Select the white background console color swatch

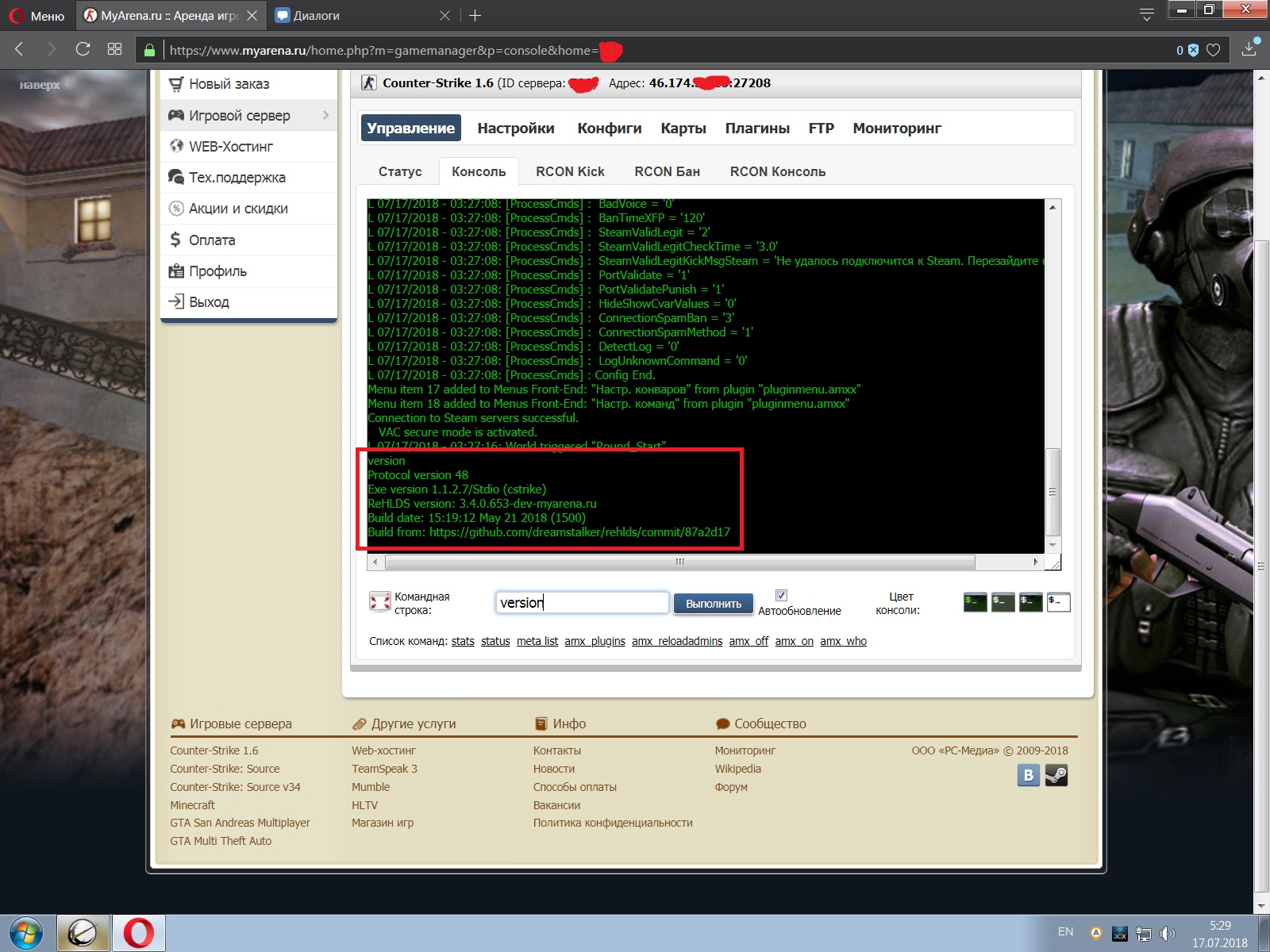(1058, 603)
